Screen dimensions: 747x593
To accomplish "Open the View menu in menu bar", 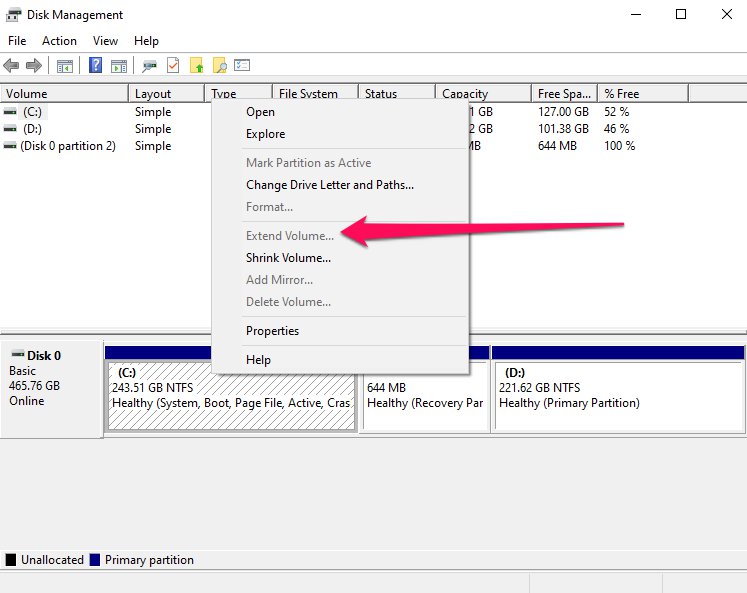I will tap(105, 41).
